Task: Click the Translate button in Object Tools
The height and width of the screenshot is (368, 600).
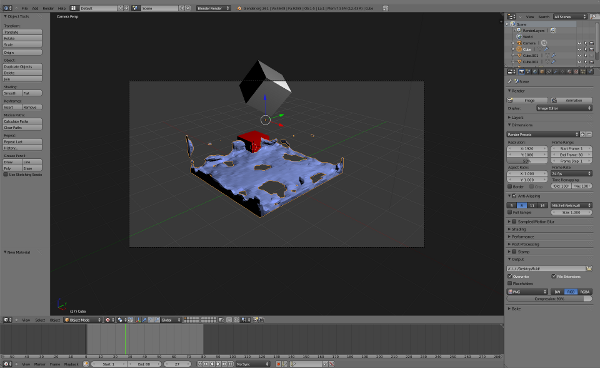Action: coord(23,32)
